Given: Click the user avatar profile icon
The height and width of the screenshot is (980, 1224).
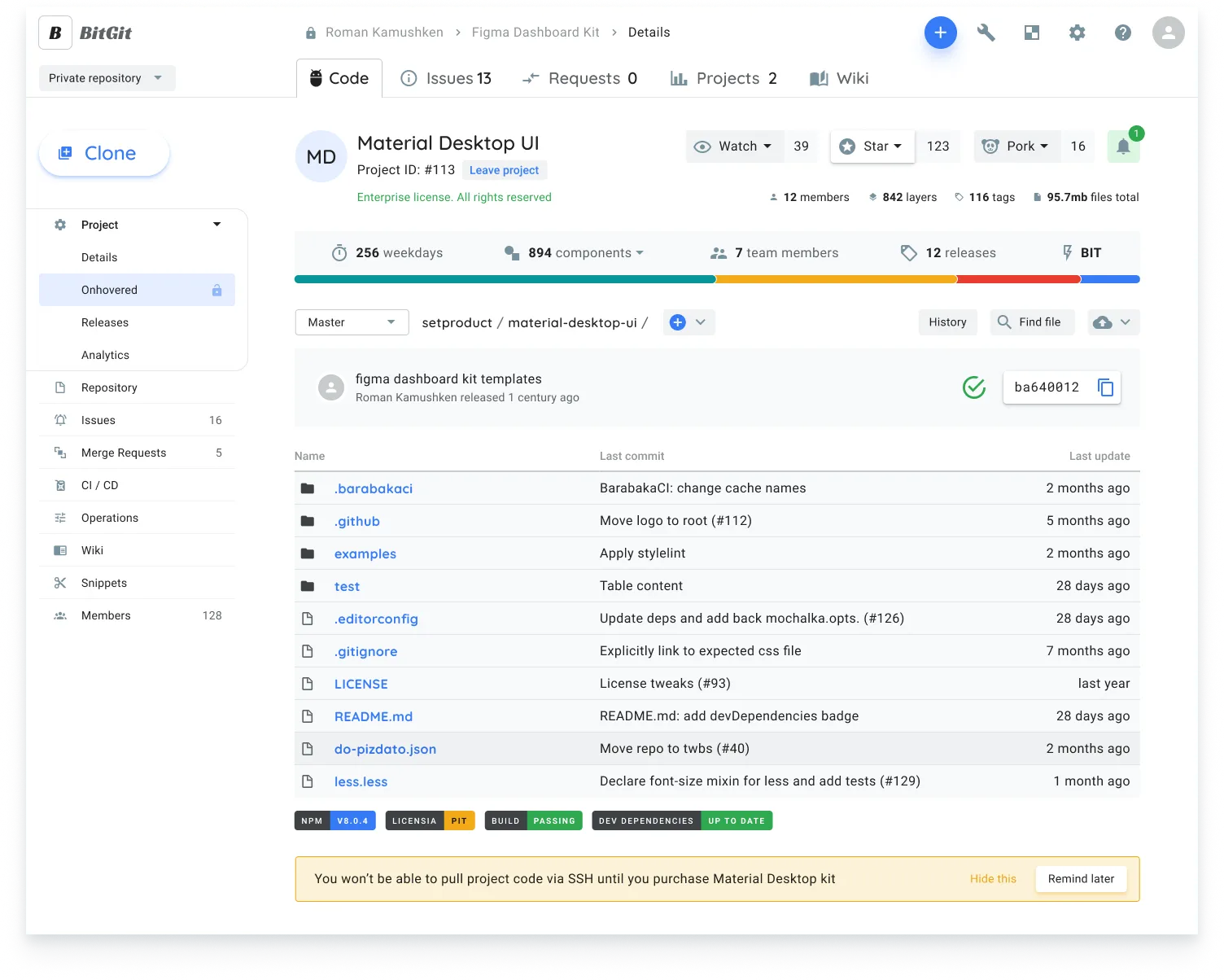Looking at the screenshot, I should coord(1168,33).
